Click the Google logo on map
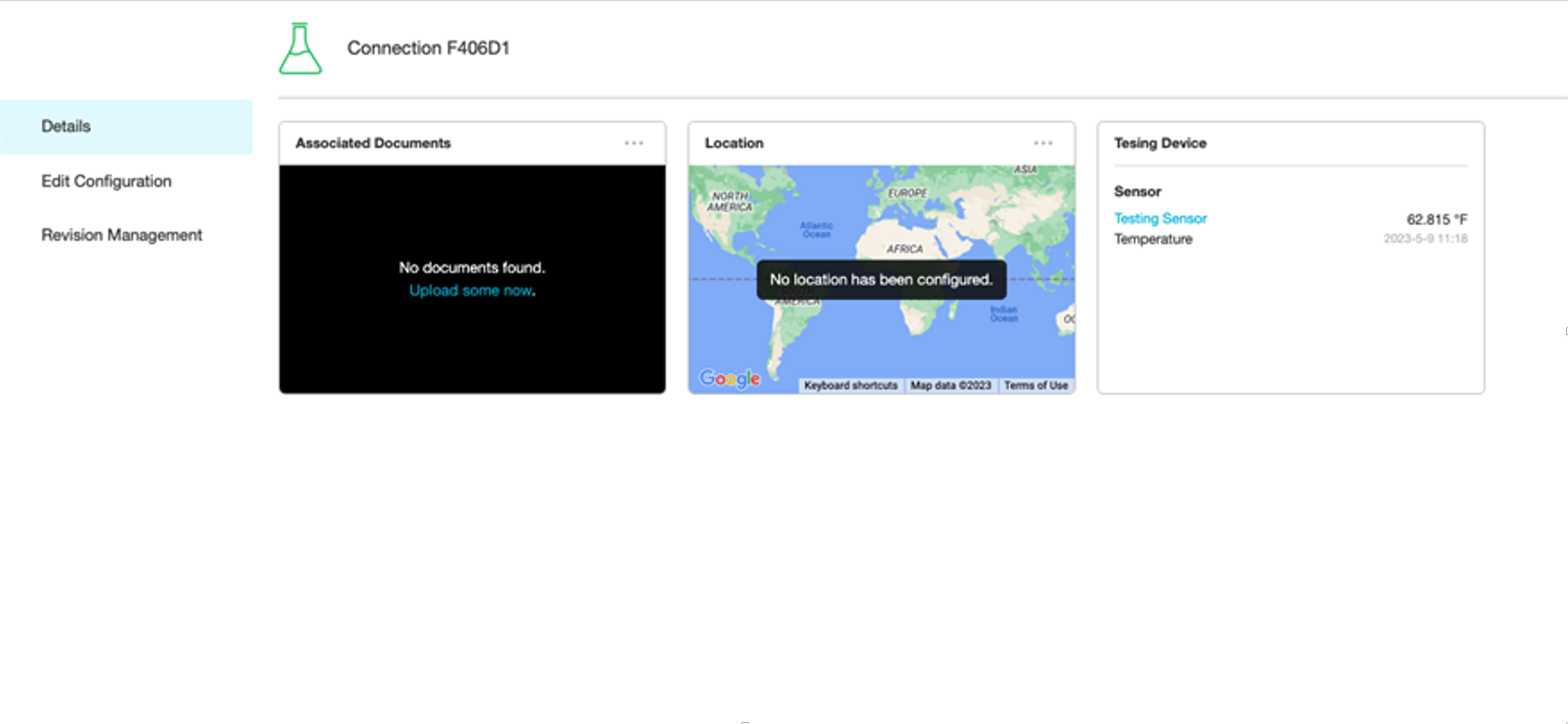 click(x=730, y=378)
